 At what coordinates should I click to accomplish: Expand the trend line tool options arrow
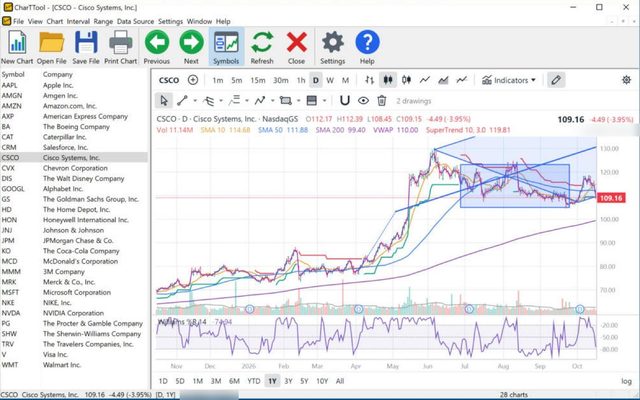point(195,101)
